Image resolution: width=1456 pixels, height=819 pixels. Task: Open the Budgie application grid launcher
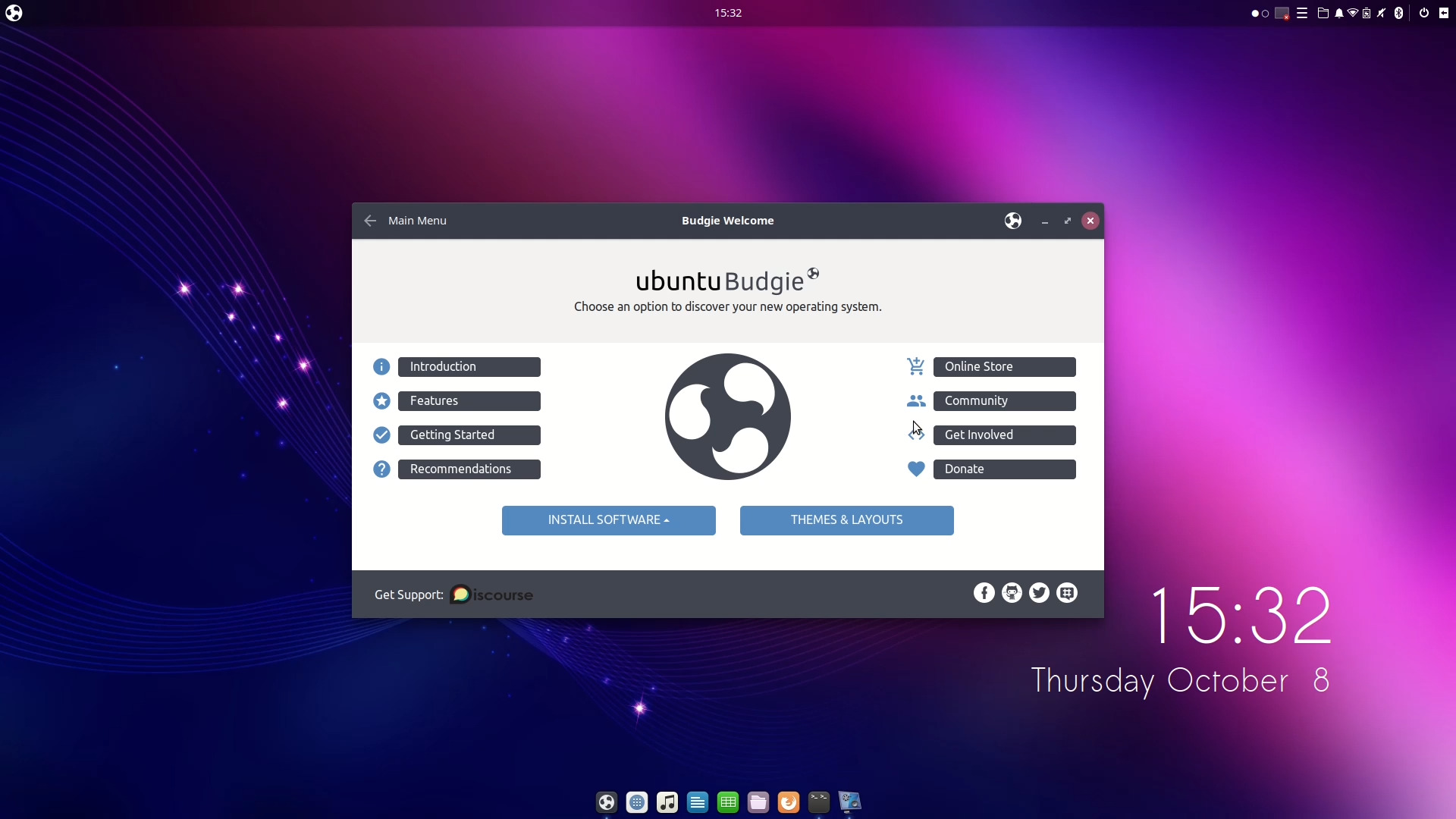[x=637, y=802]
